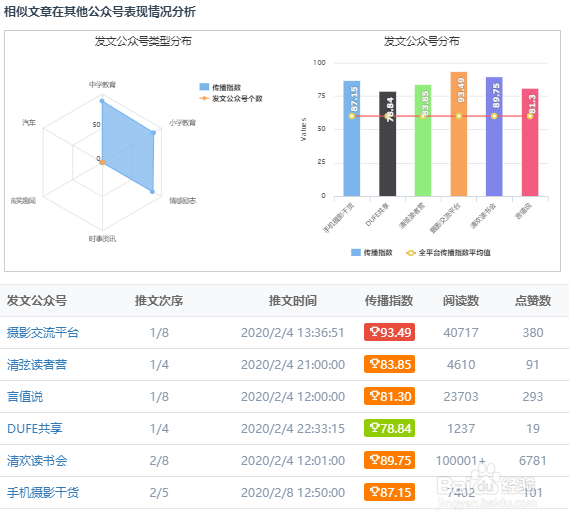Click the radar point at 小学教育 vertex

point(154,133)
